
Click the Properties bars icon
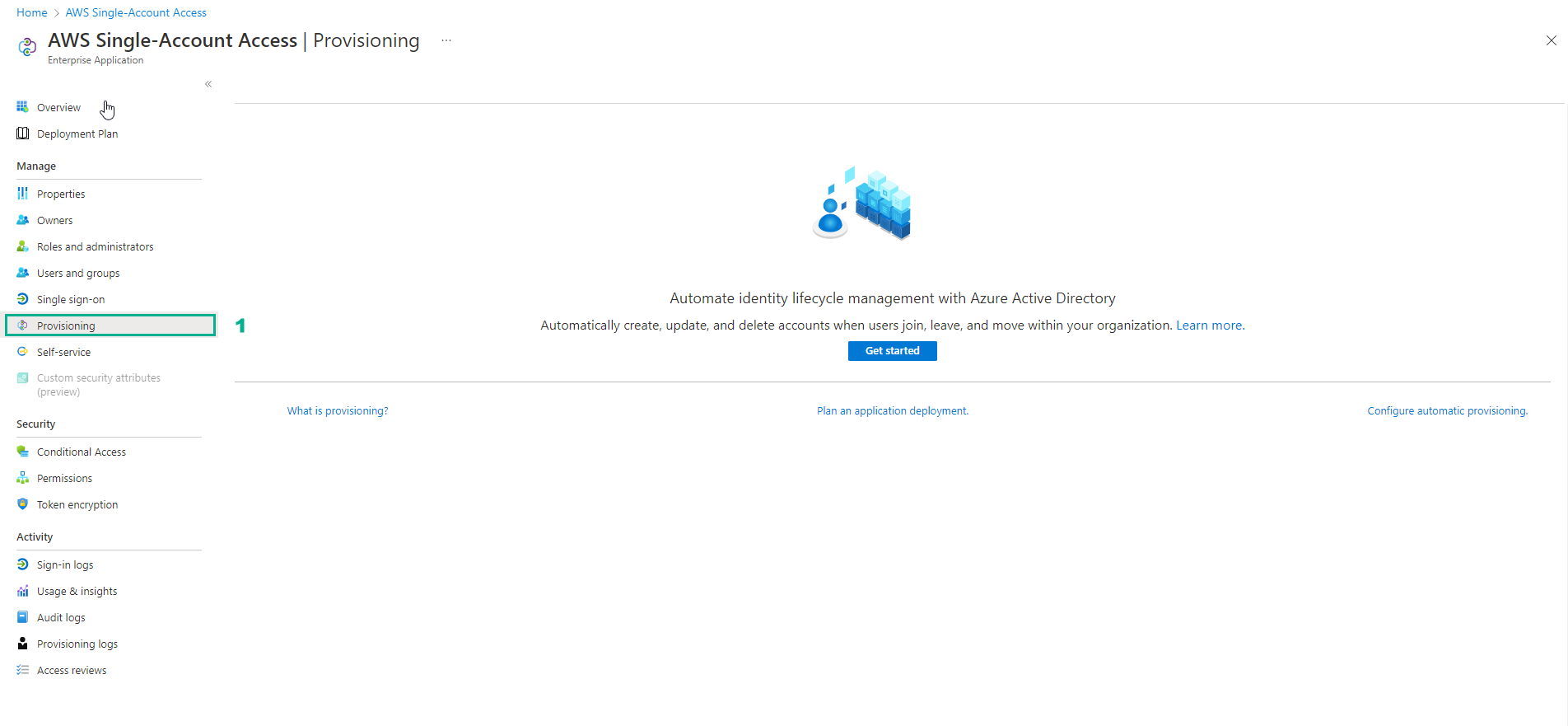[22, 194]
